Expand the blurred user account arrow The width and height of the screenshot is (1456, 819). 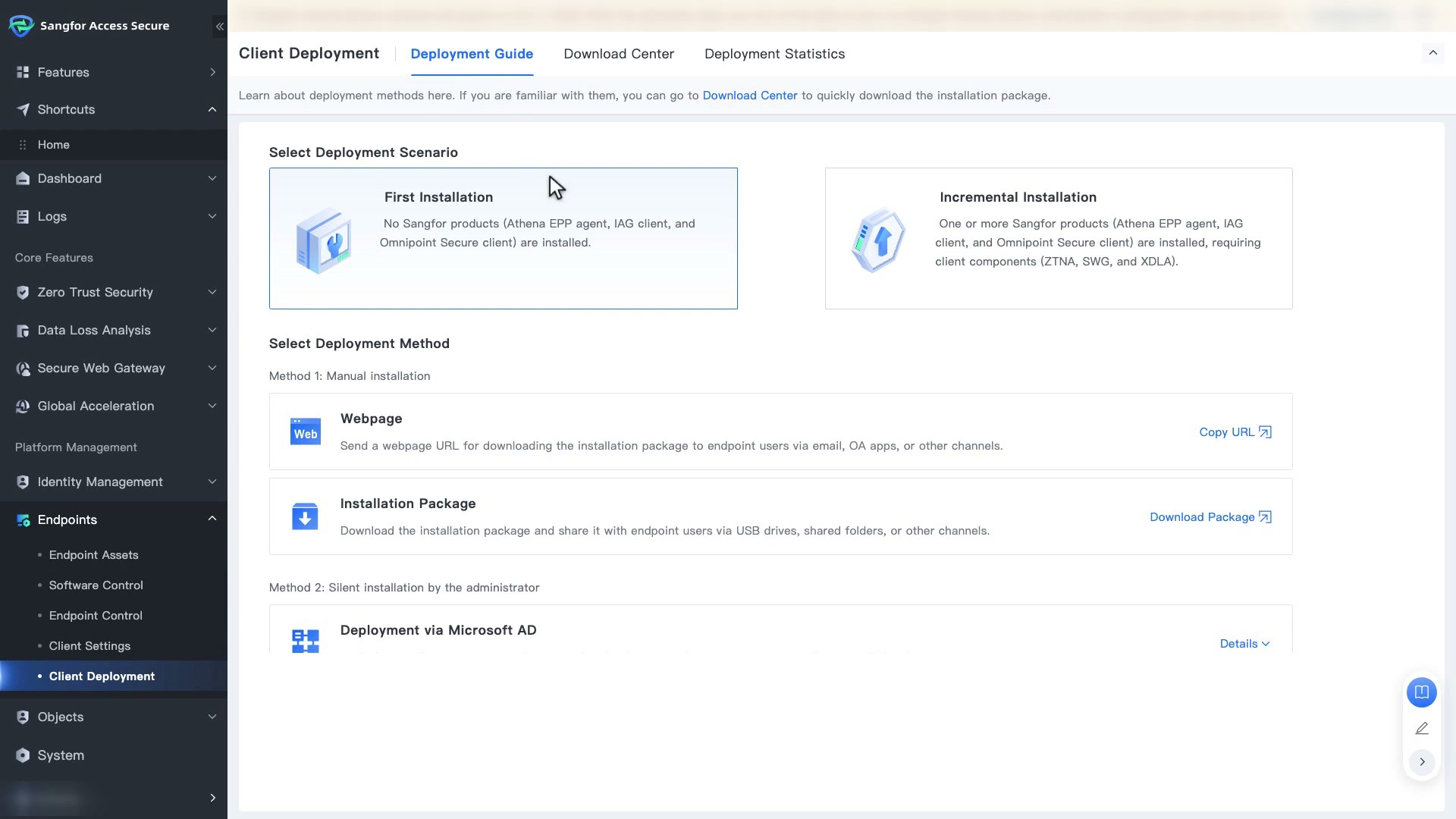point(212,798)
